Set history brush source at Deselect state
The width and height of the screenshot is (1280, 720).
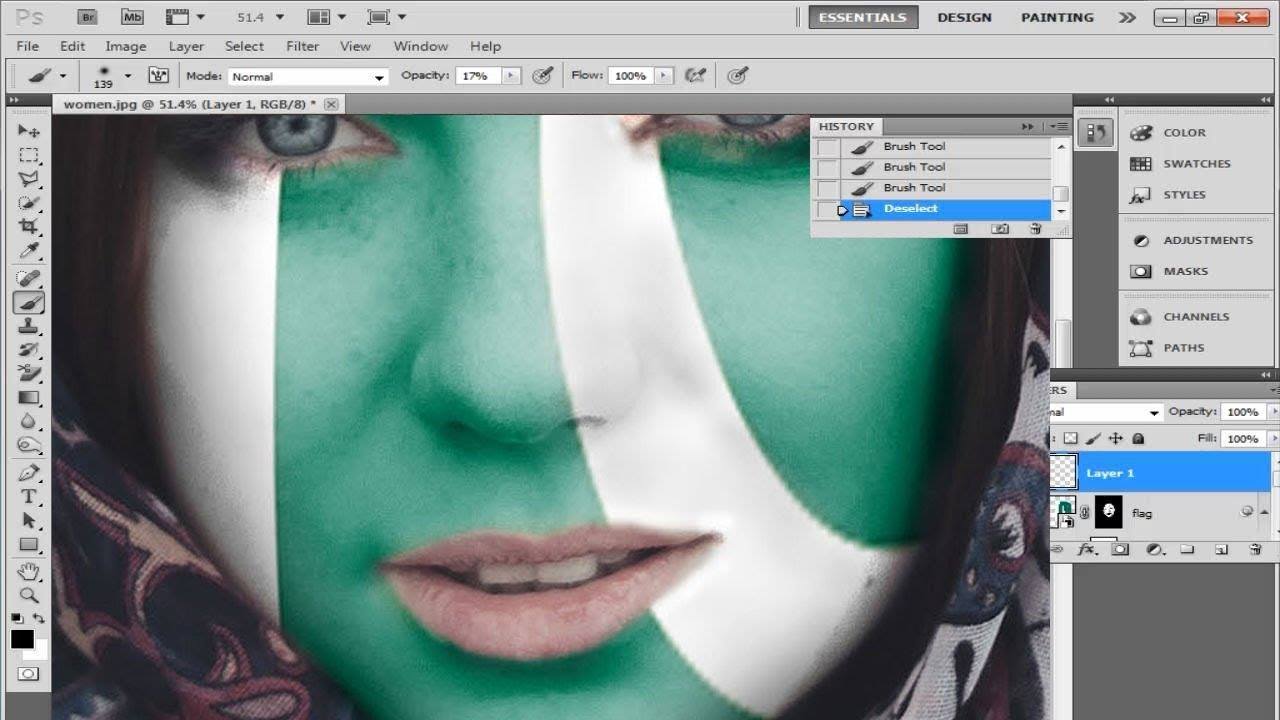(827, 209)
